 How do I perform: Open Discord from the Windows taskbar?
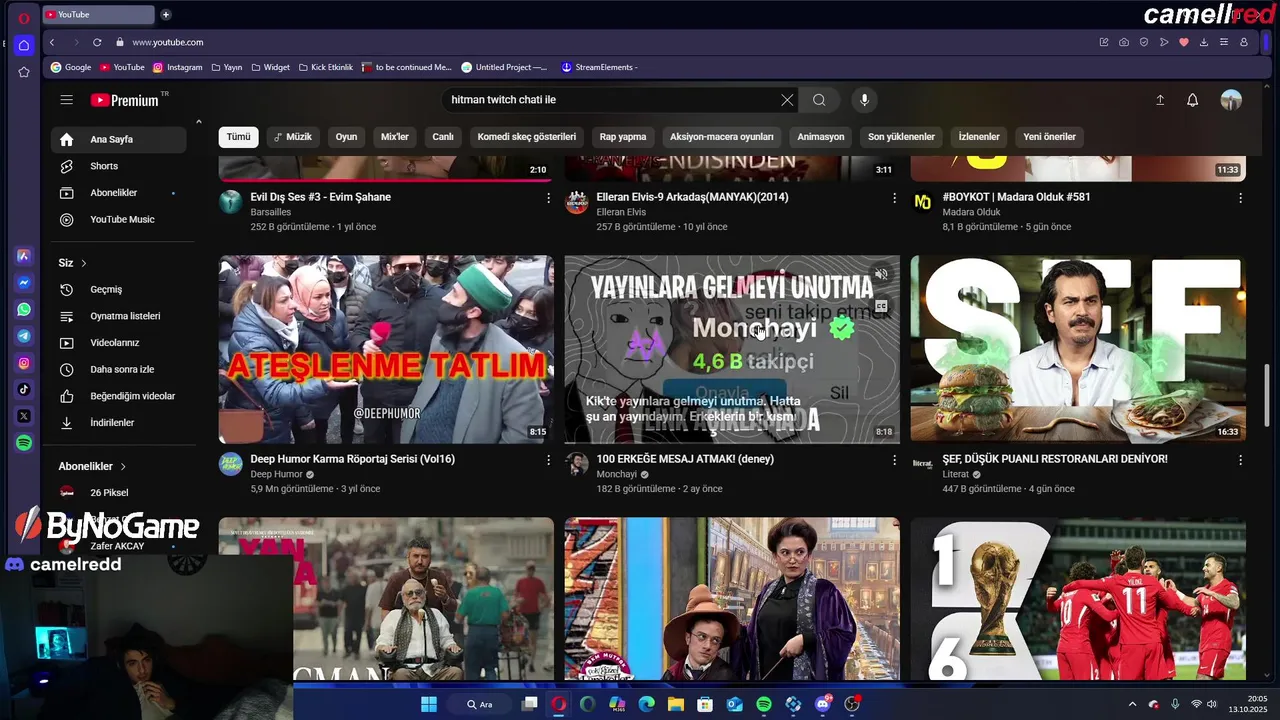823,704
